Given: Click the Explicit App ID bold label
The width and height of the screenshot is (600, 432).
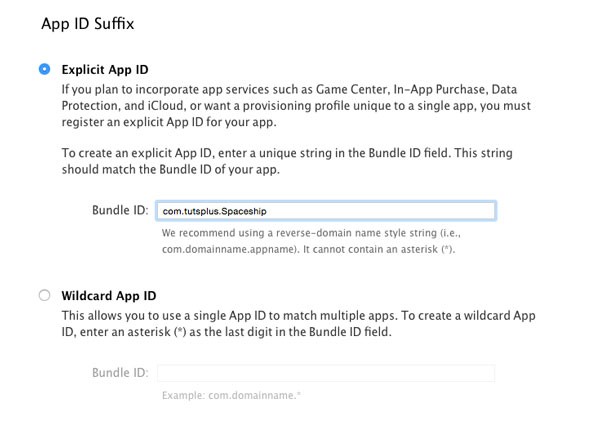Looking at the screenshot, I should coord(105,70).
